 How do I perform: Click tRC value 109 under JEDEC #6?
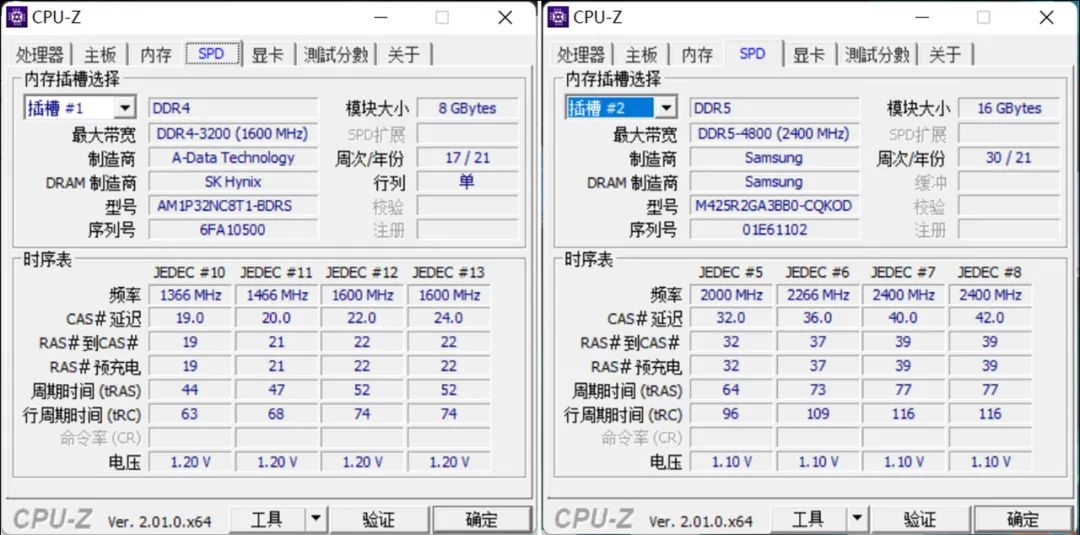818,414
